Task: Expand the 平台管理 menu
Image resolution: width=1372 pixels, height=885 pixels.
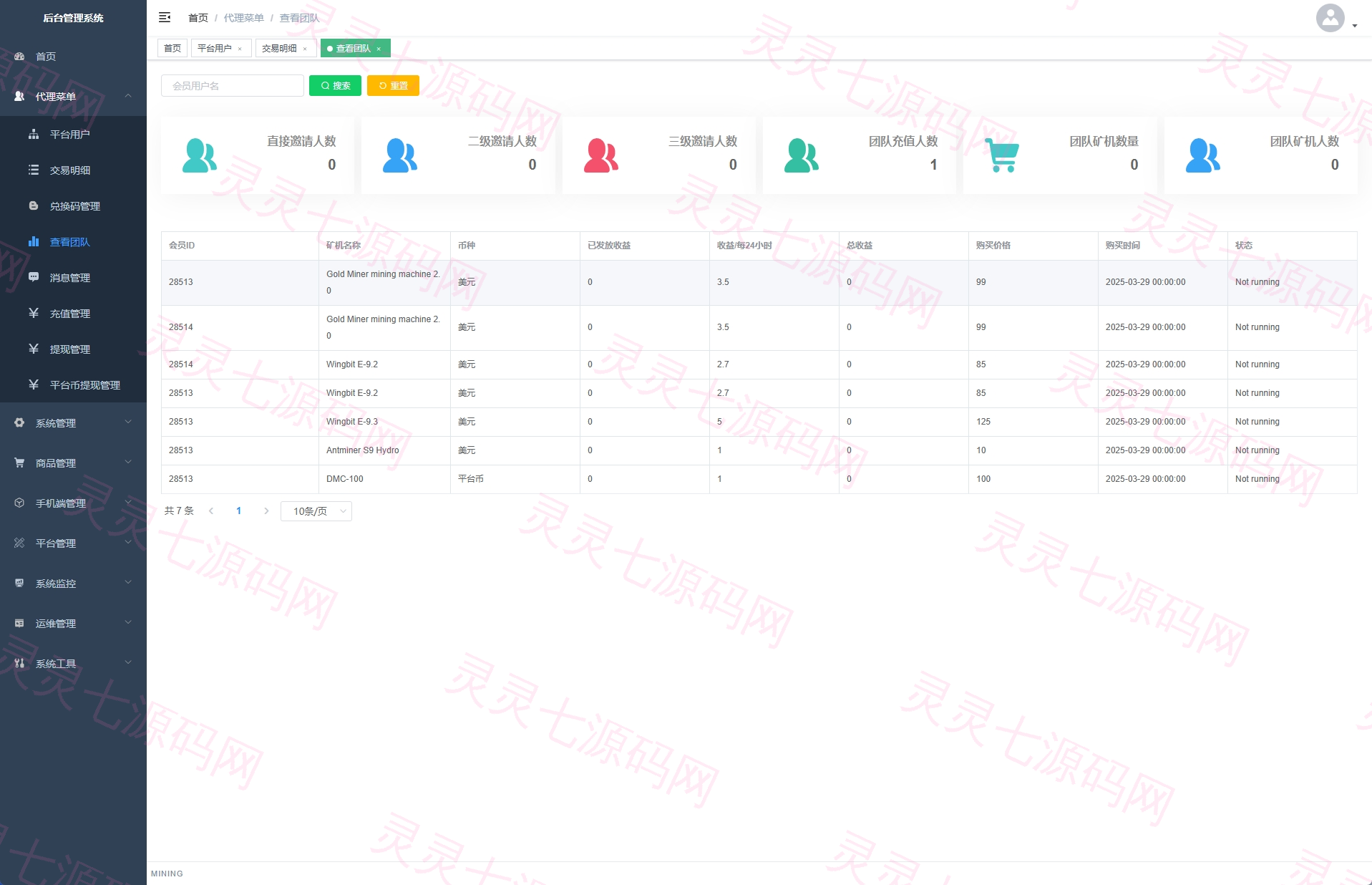Action: (x=73, y=543)
